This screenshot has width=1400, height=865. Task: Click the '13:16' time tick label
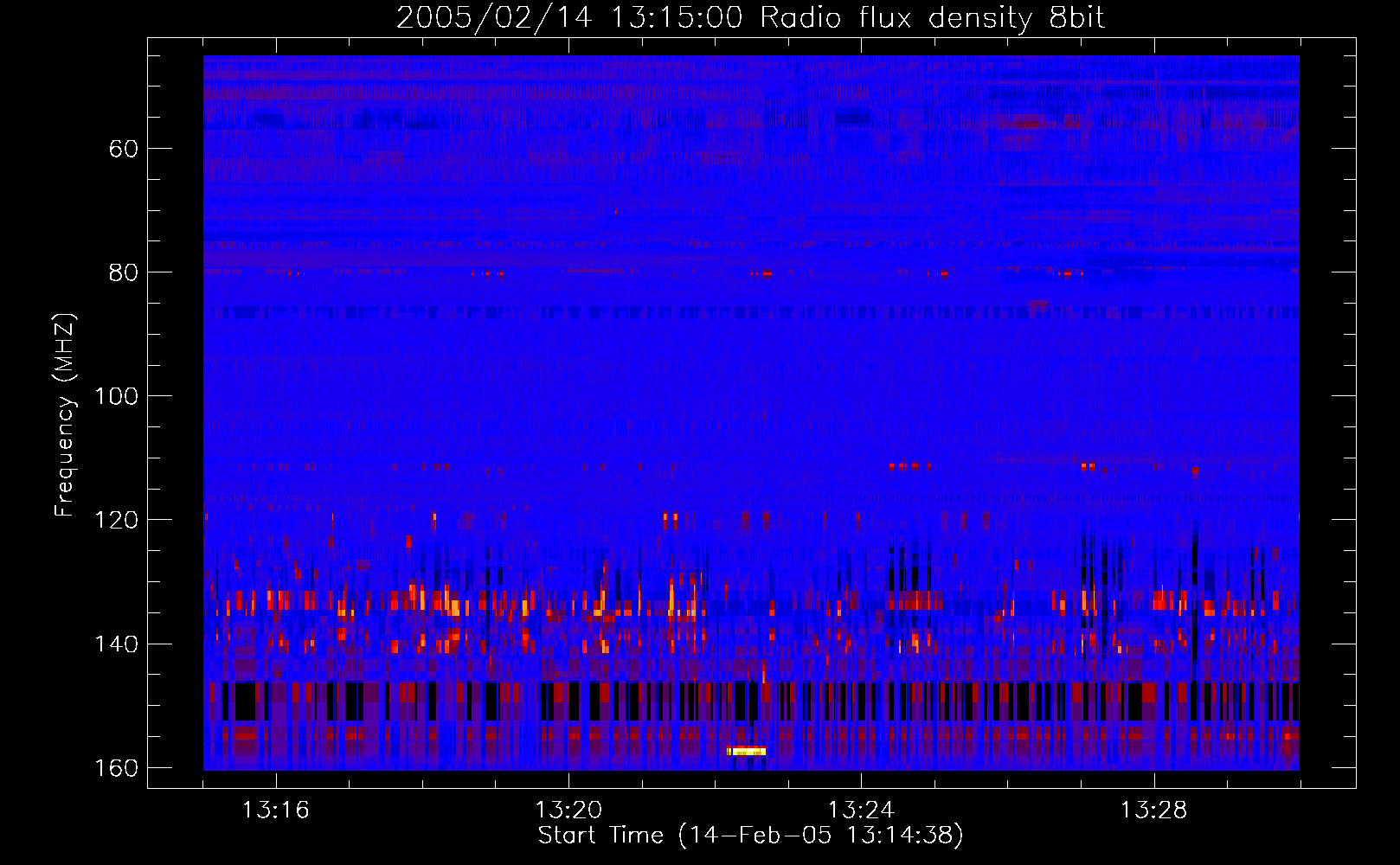pos(276,811)
